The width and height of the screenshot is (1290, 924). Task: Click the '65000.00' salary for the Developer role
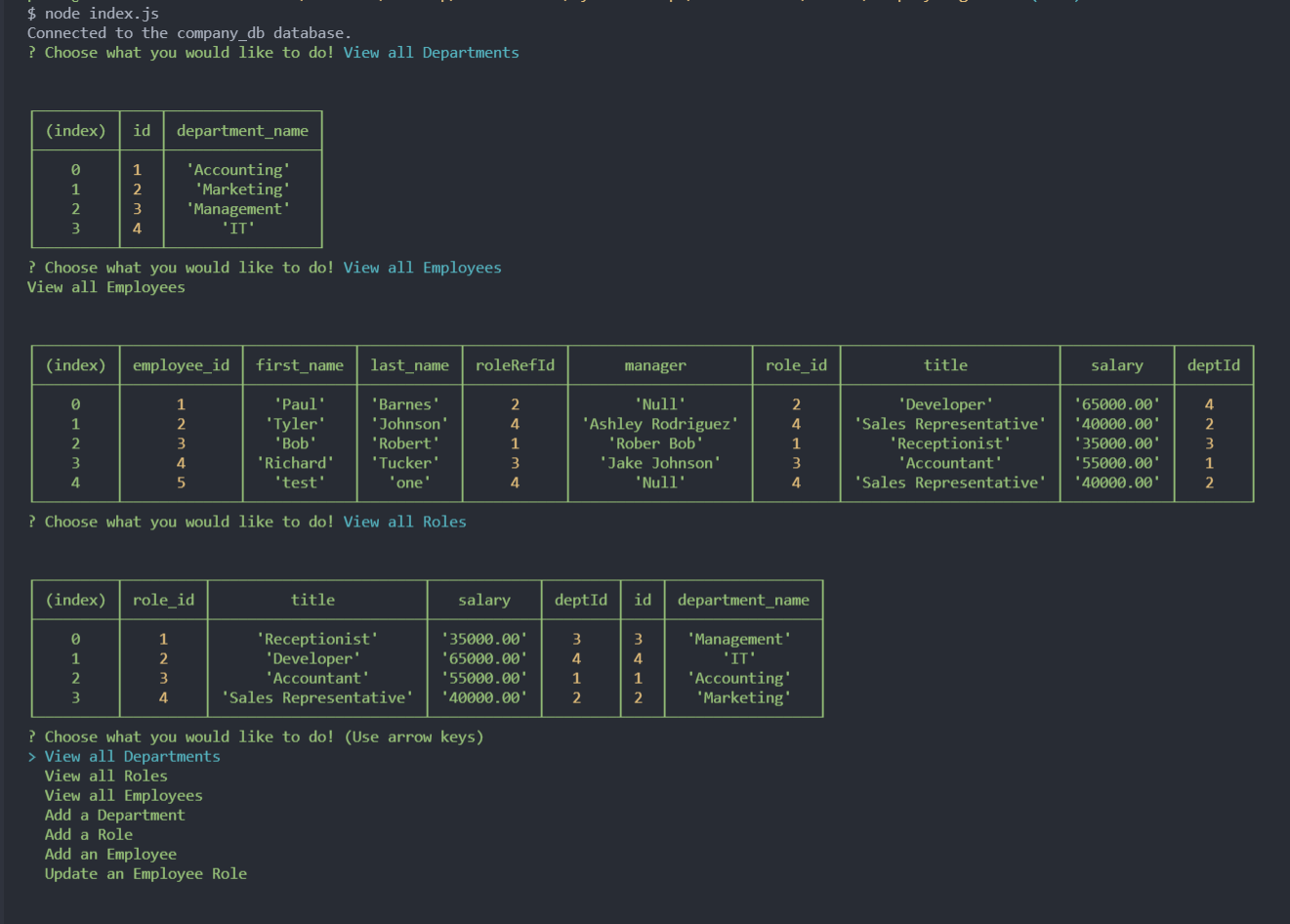coord(484,657)
